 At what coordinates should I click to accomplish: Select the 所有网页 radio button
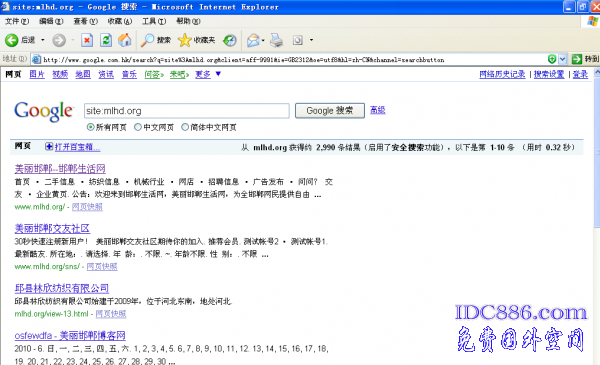coord(90,127)
